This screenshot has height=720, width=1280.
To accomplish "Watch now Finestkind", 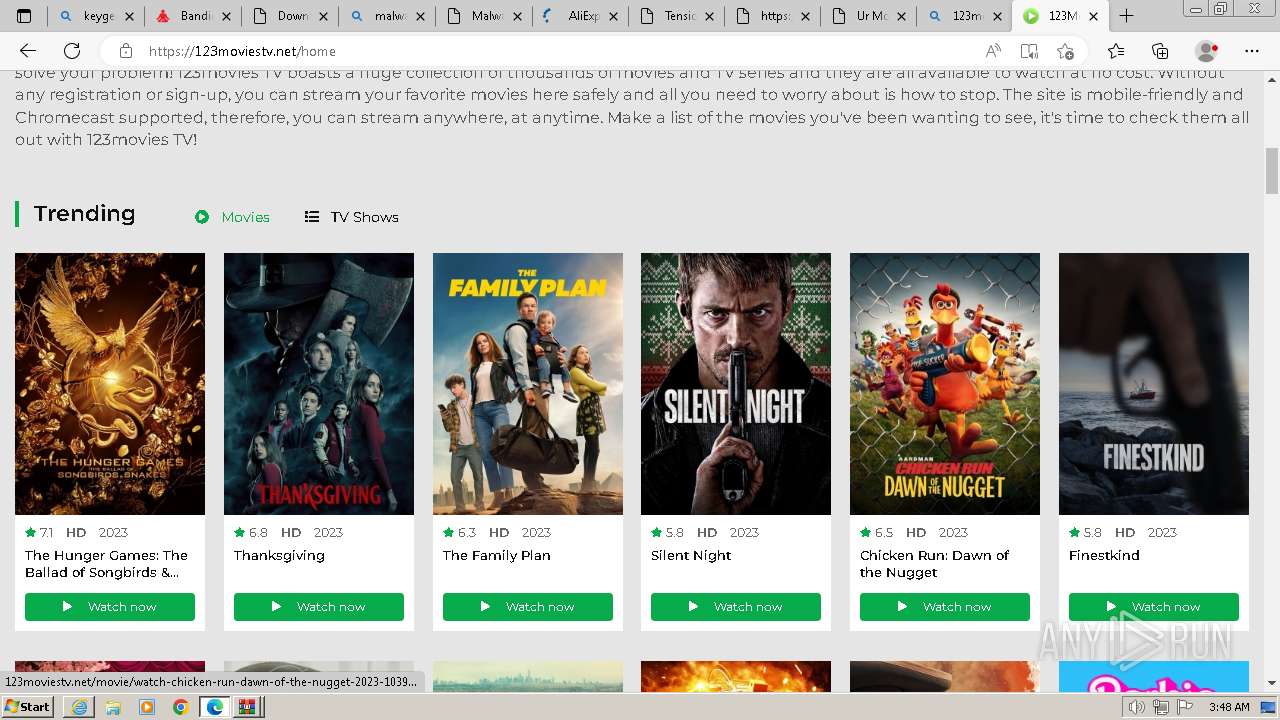I will tap(1154, 607).
